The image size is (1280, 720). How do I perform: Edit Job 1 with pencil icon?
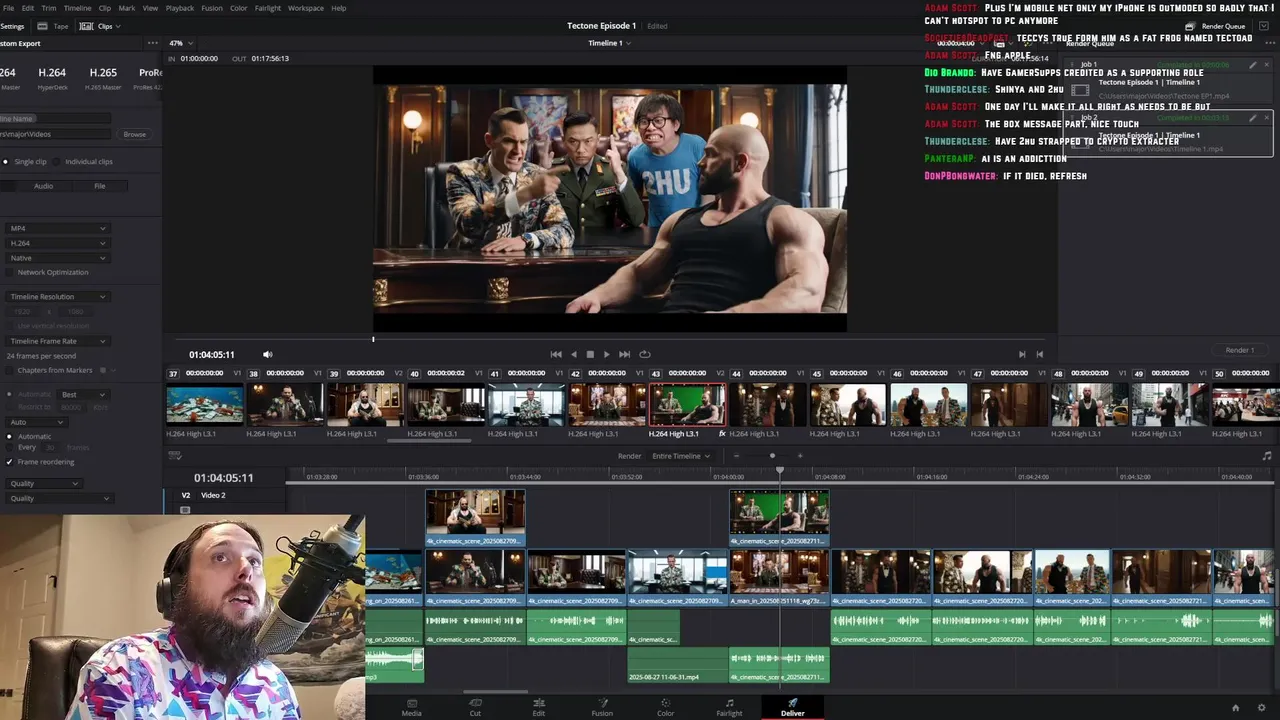[x=1253, y=65]
